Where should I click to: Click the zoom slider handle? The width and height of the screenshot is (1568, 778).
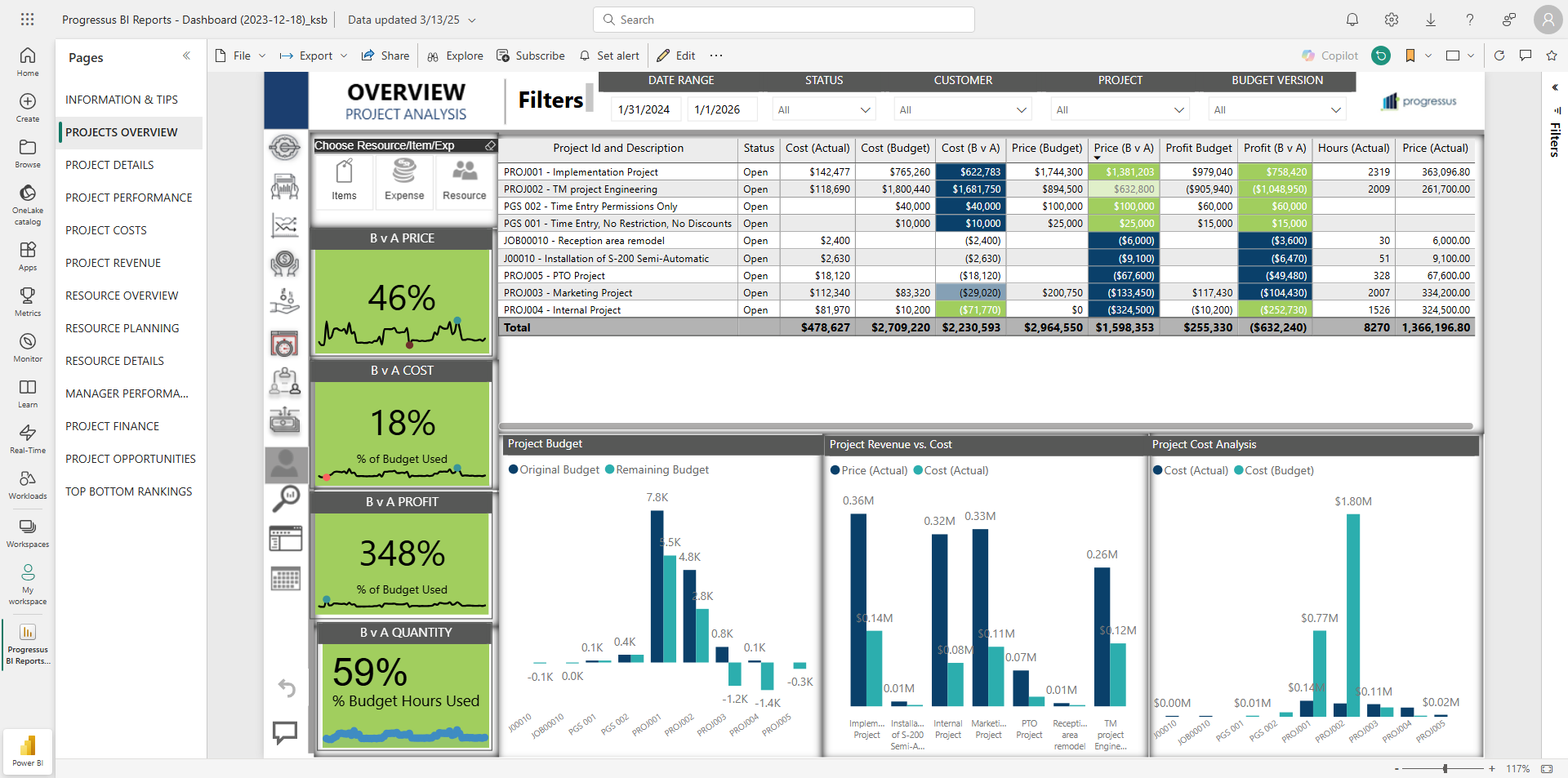click(1445, 768)
